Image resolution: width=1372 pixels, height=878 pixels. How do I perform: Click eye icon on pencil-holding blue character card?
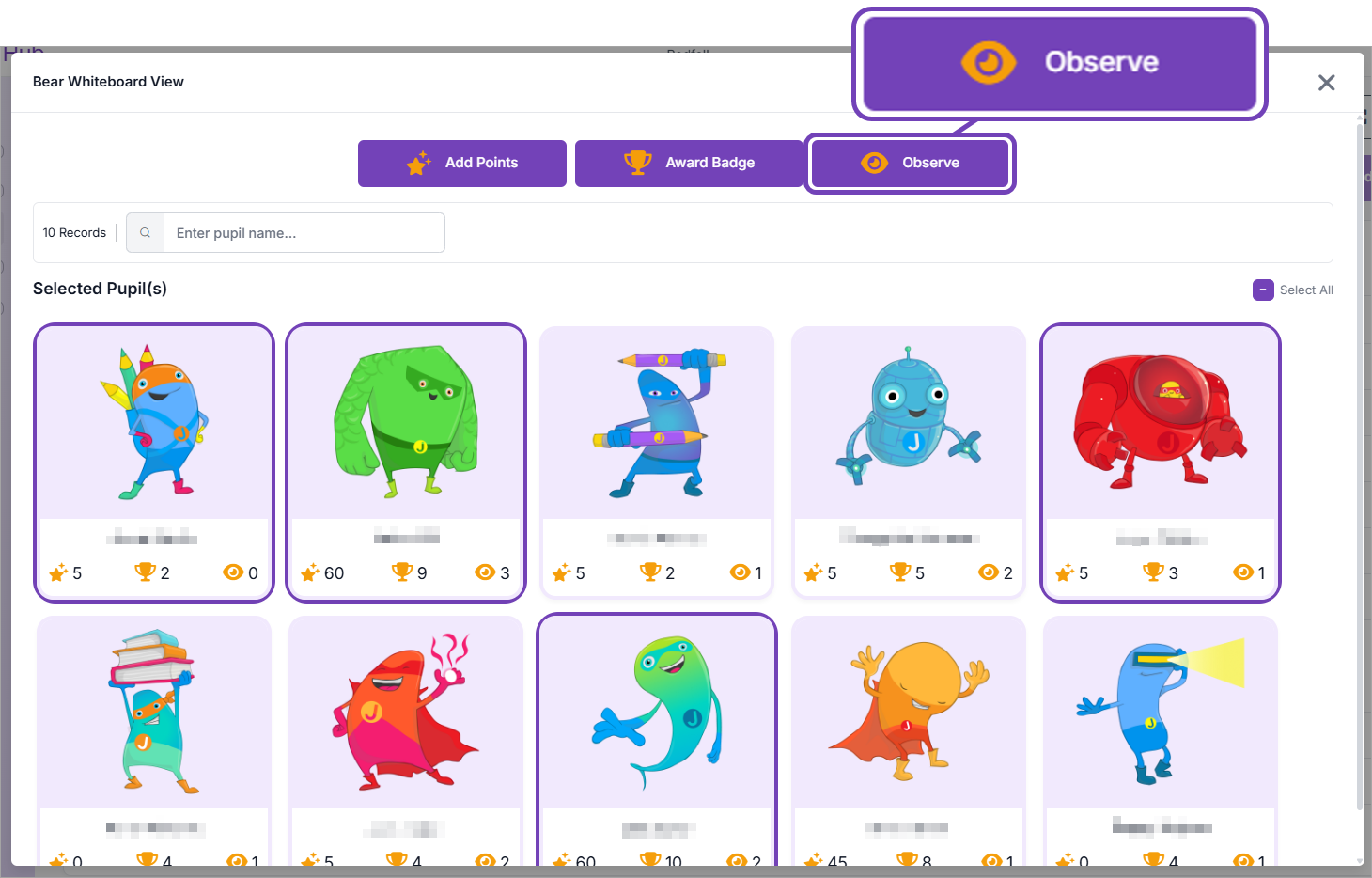[x=741, y=572]
